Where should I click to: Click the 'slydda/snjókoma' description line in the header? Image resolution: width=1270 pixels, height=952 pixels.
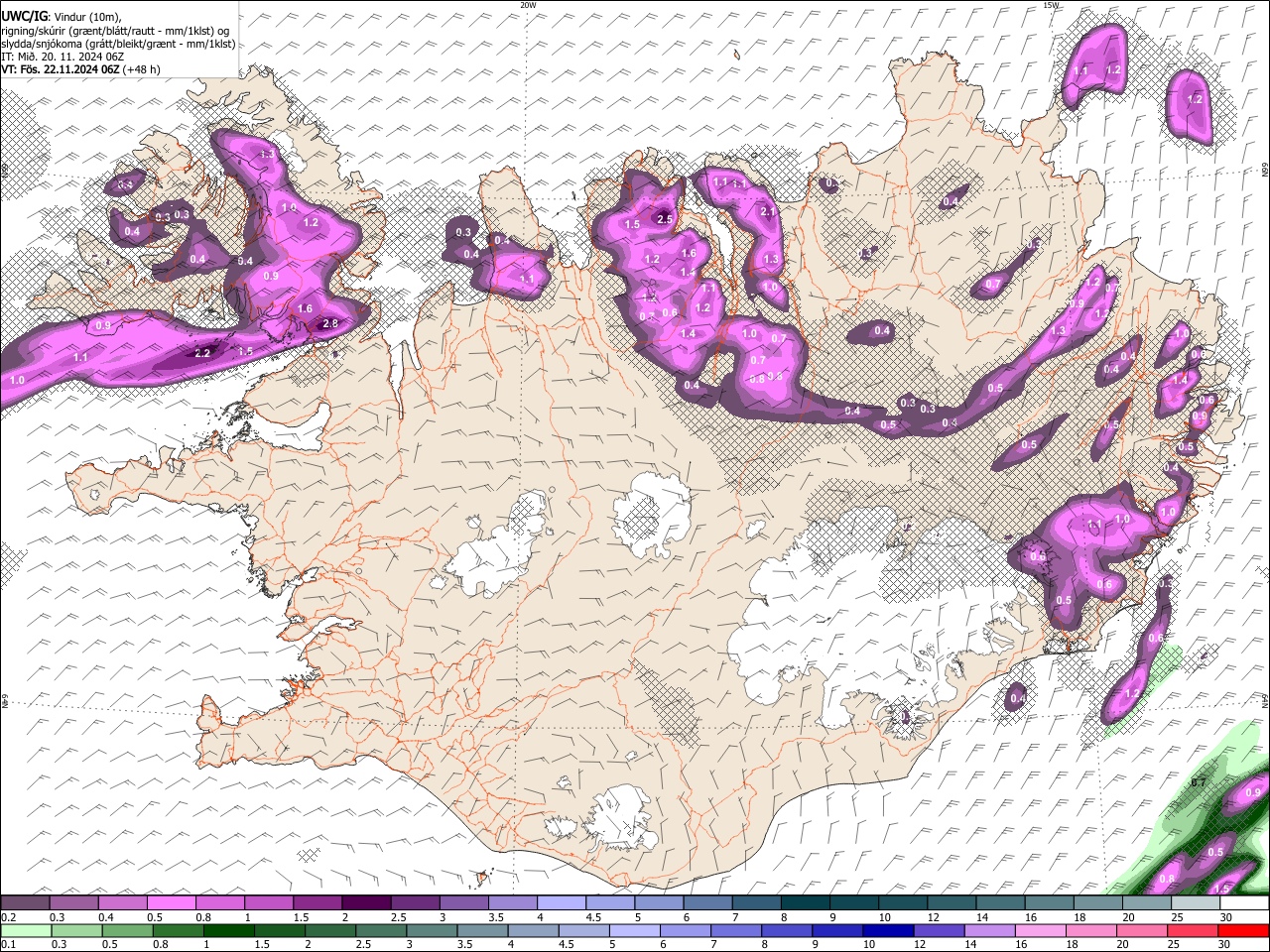click(x=118, y=44)
